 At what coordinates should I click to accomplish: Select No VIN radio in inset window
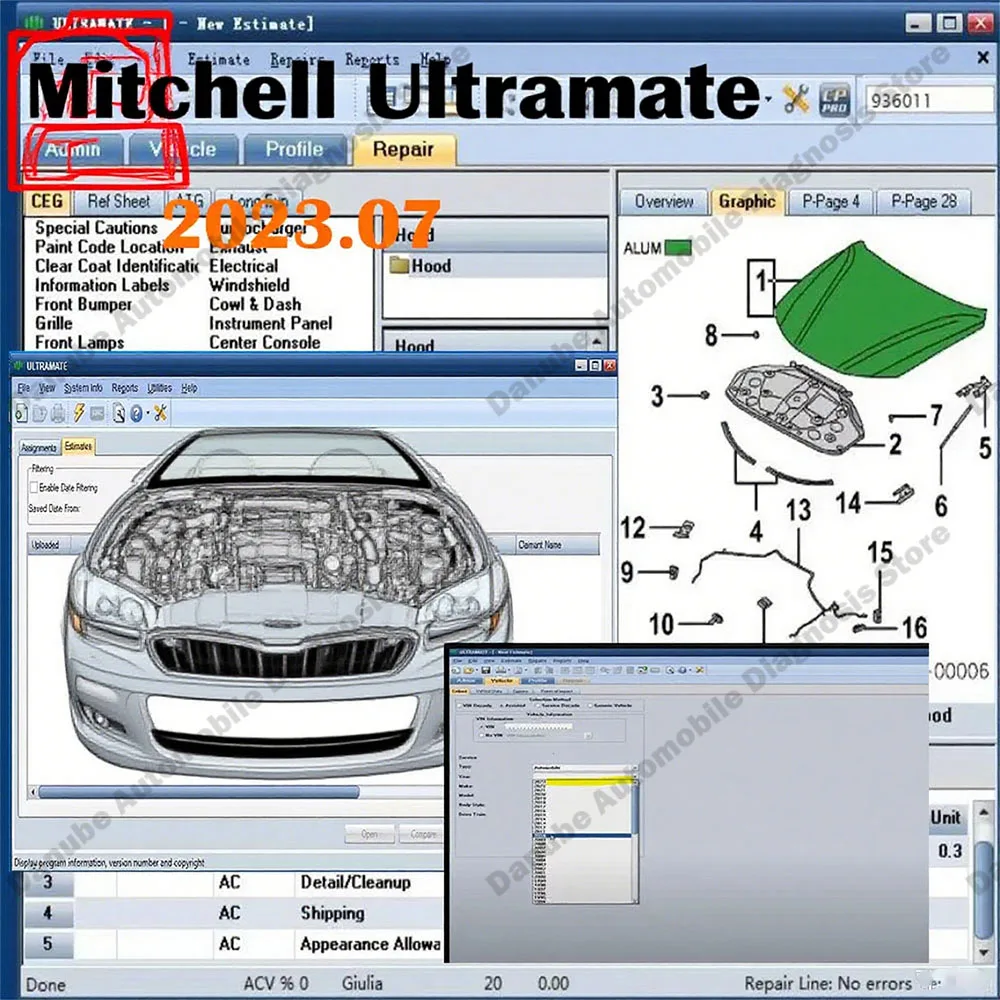coord(482,735)
